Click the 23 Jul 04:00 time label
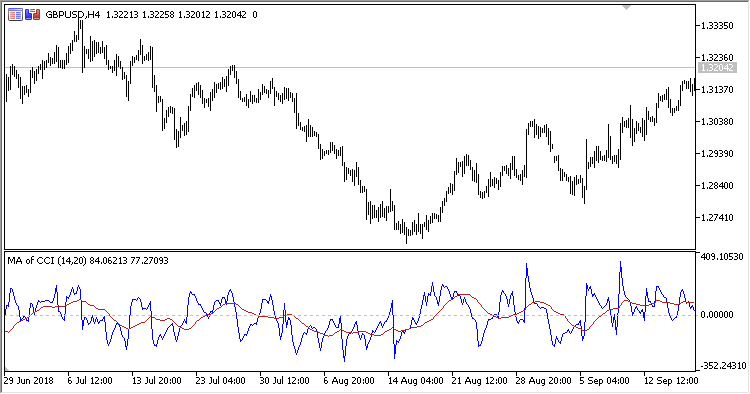The image size is (750, 394). (x=221, y=381)
